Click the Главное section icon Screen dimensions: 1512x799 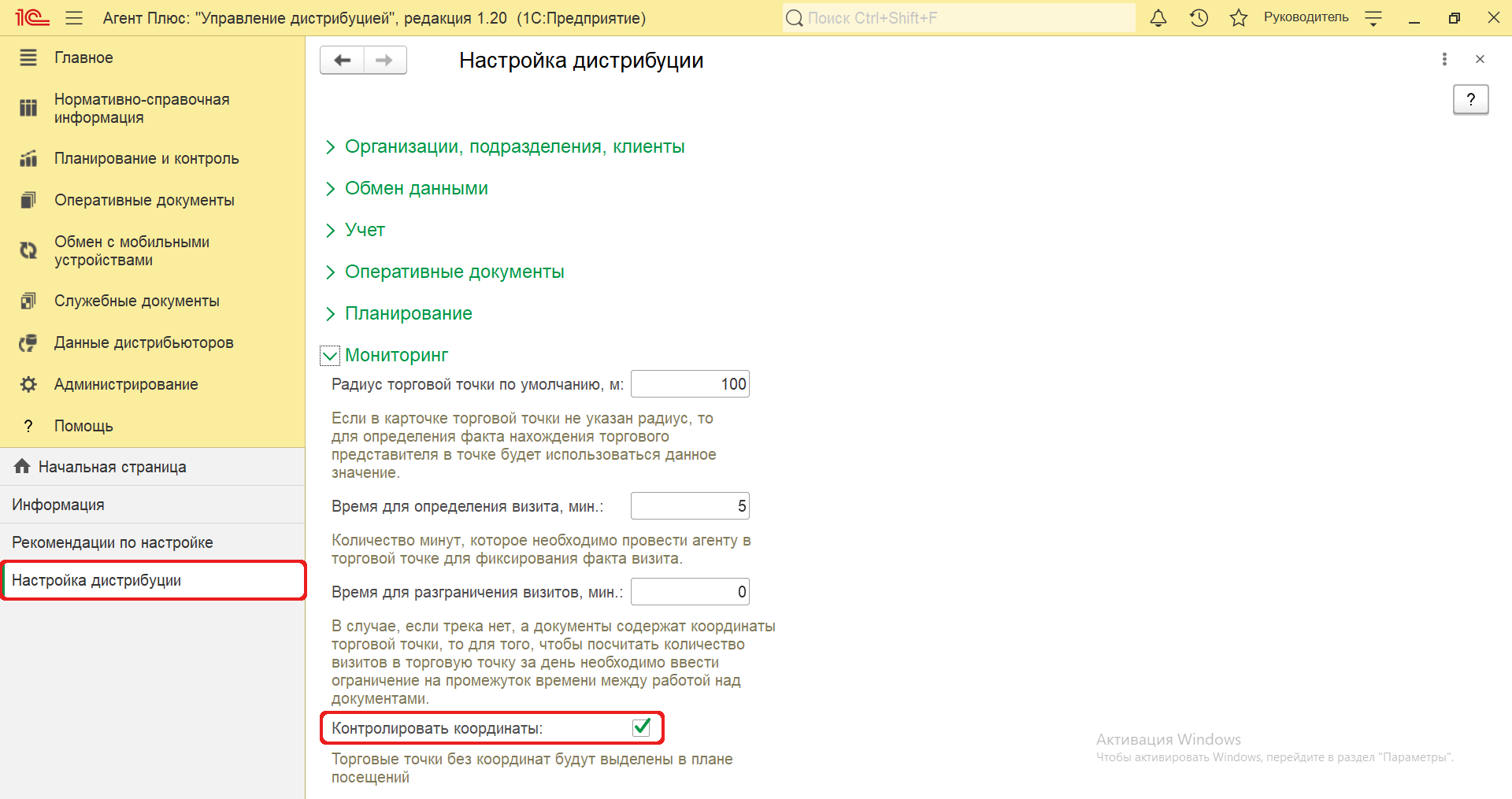coord(28,57)
